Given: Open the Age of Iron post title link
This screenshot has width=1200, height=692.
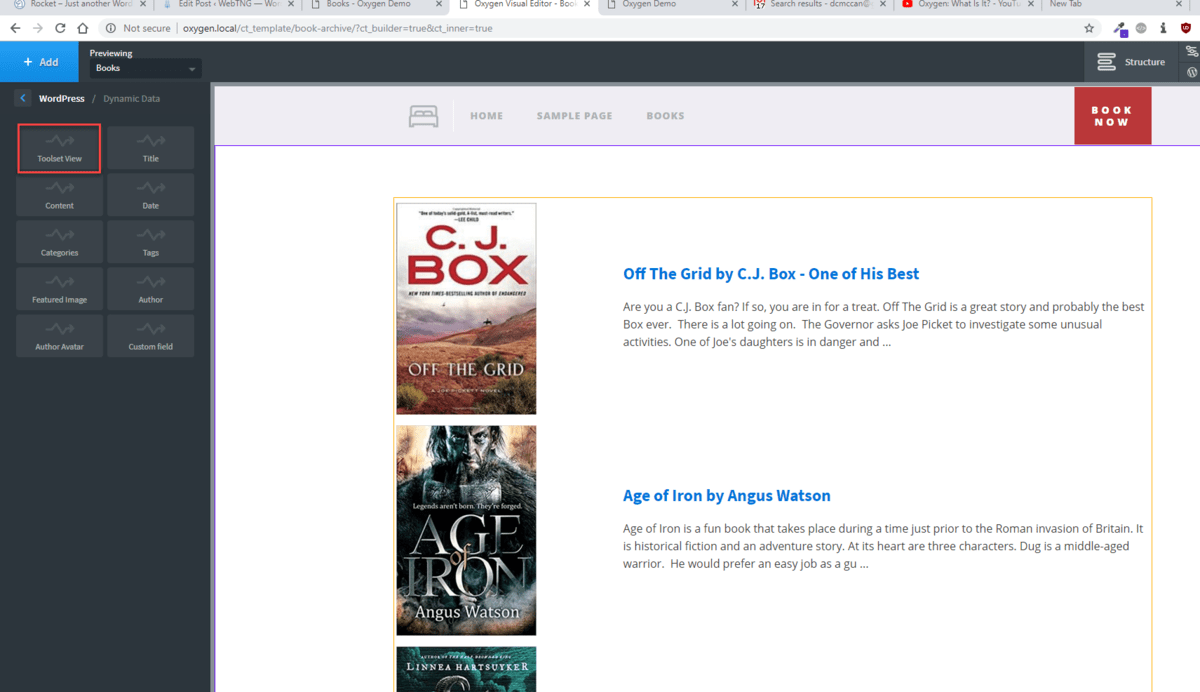Looking at the screenshot, I should [726, 496].
